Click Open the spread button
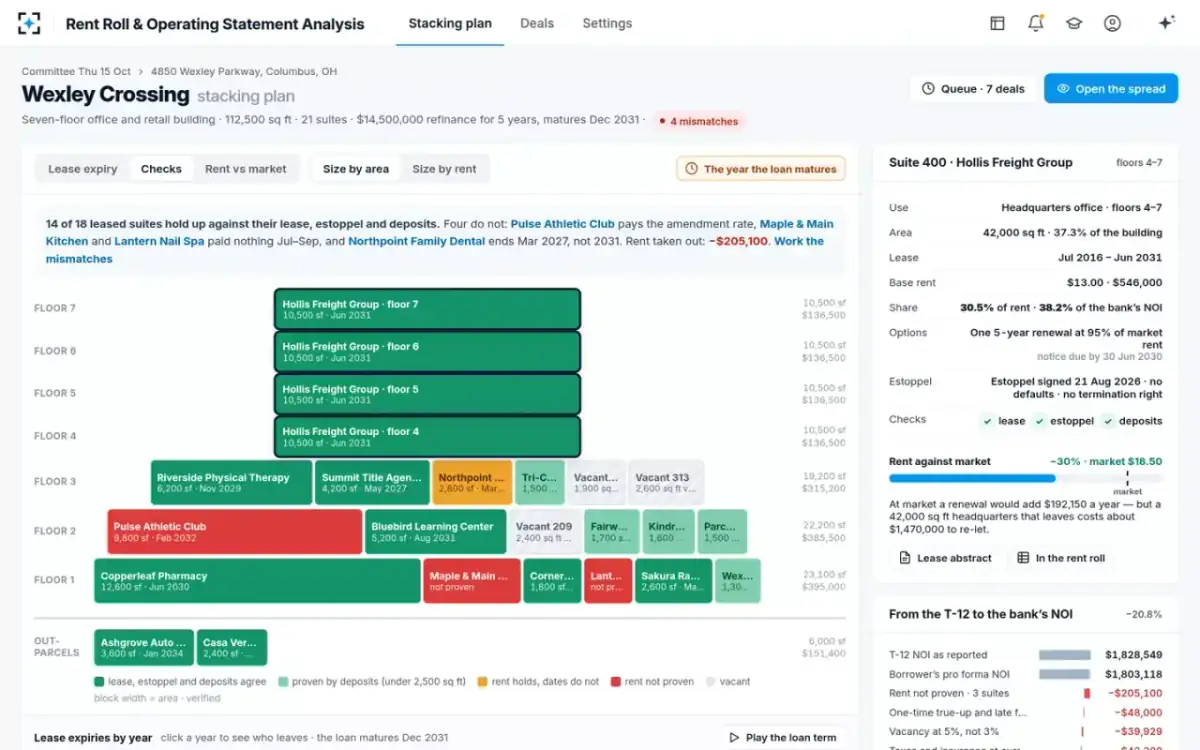The width and height of the screenshot is (1200, 750). (x=1110, y=89)
